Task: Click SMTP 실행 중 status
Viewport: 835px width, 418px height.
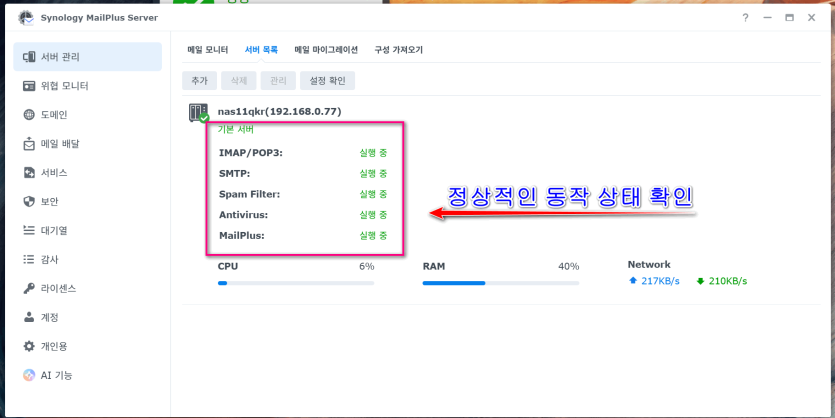Action: pos(373,174)
